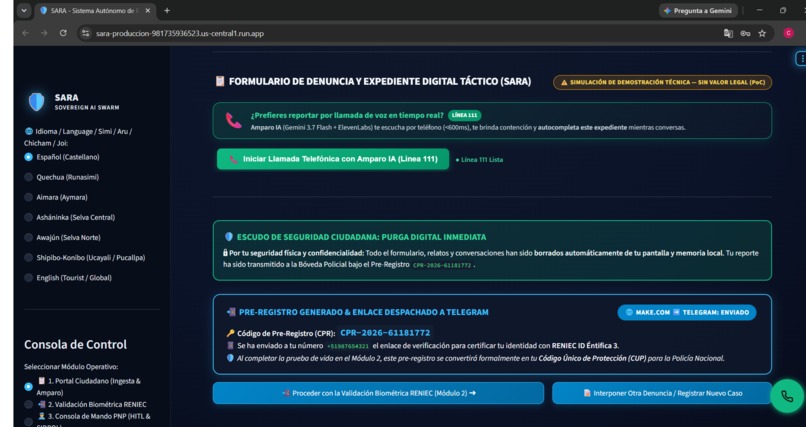Click SOVEREIGN AI SWARM subtitle
The width and height of the screenshot is (806, 427).
click(87, 108)
